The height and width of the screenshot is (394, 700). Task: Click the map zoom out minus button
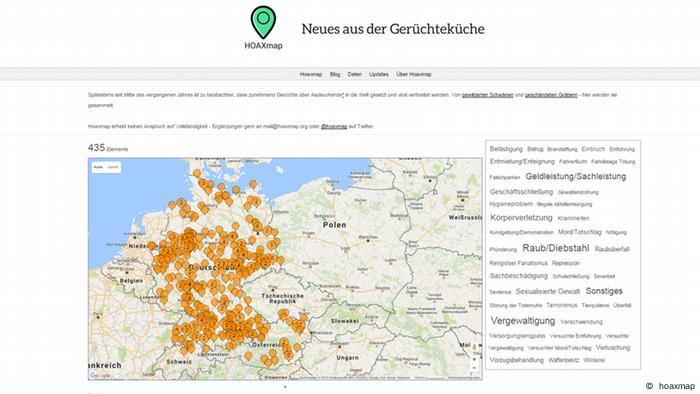click(x=474, y=368)
